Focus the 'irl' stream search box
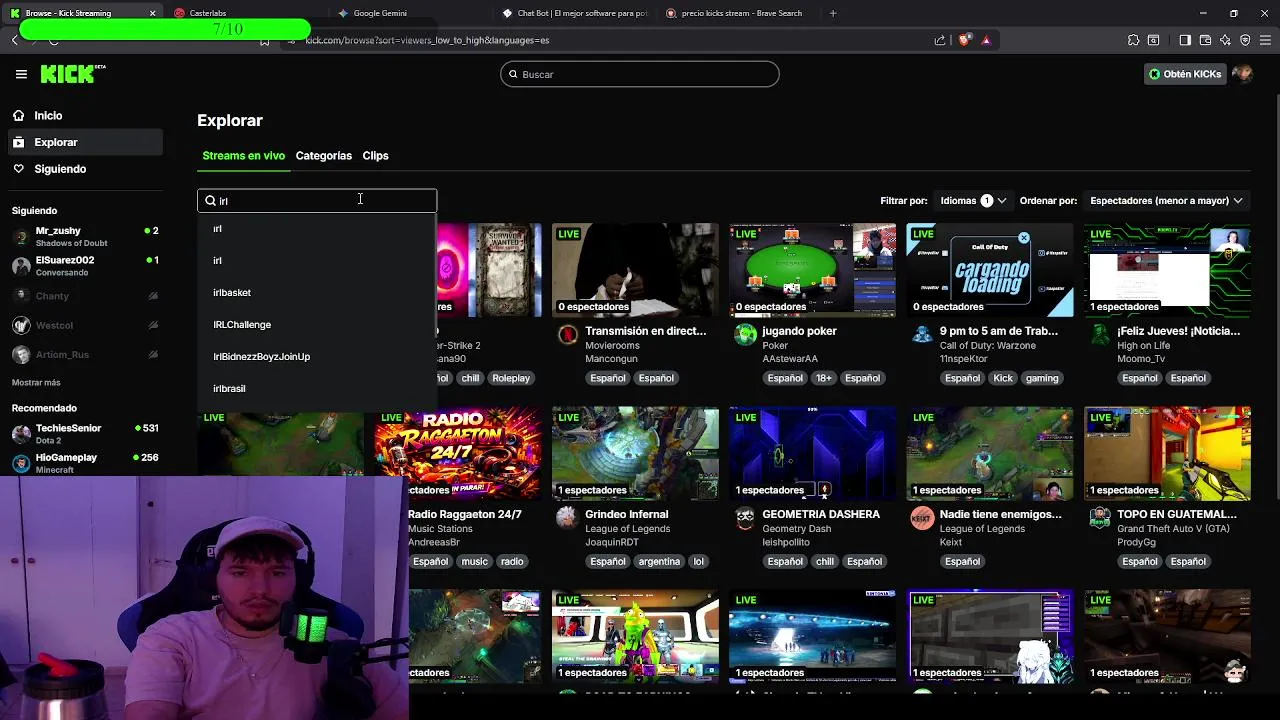The width and height of the screenshot is (1280, 720). pyautogui.click(x=317, y=201)
